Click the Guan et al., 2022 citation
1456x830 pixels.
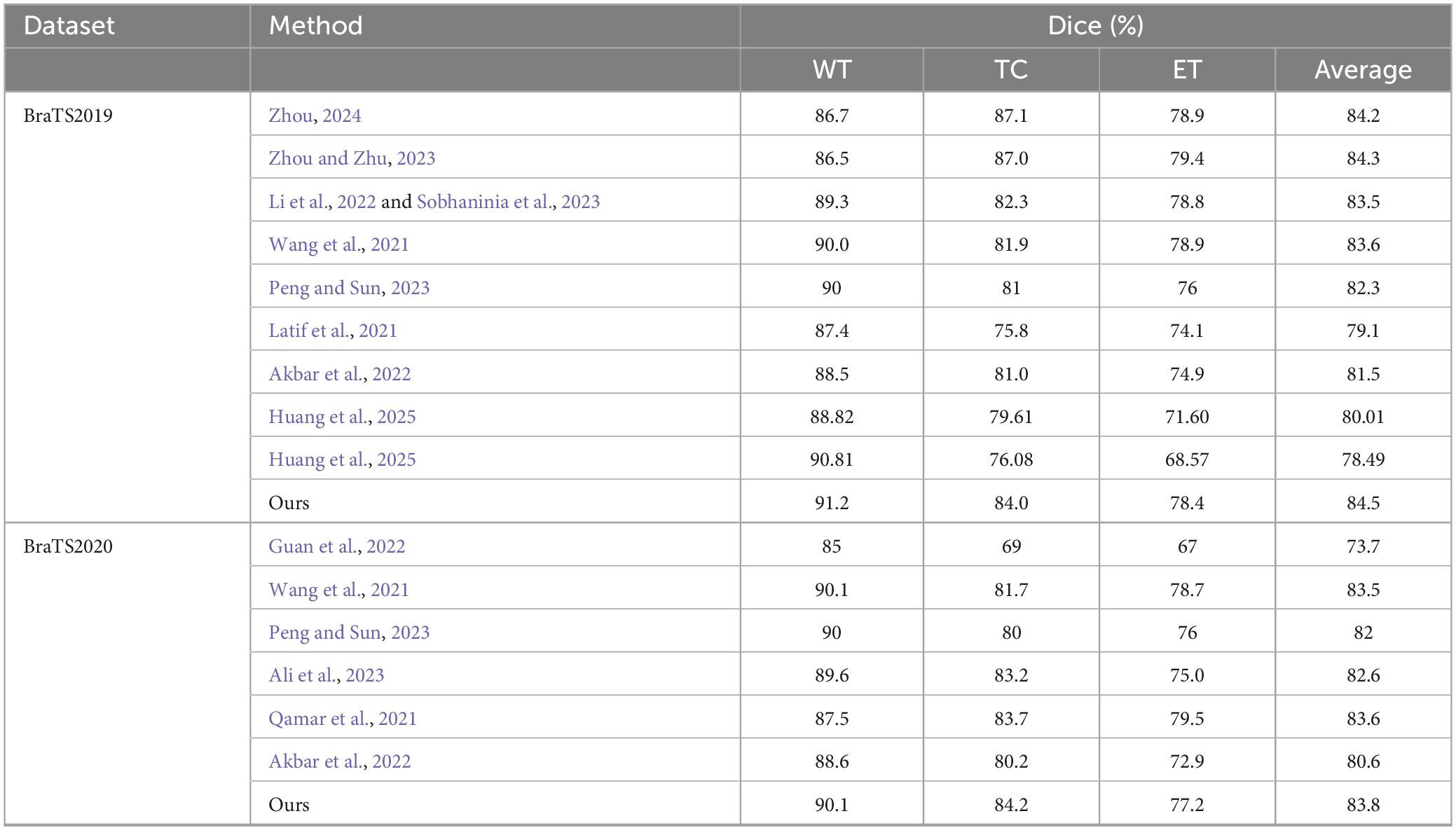(x=337, y=546)
